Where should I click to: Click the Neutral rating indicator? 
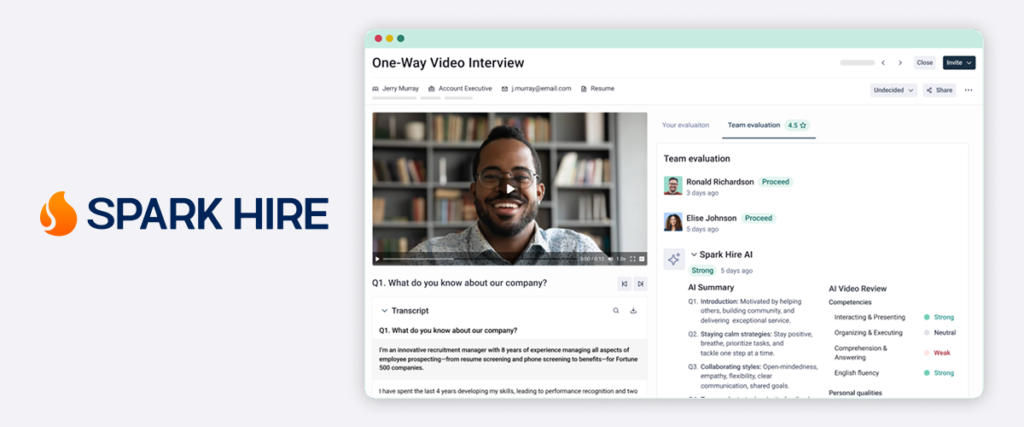click(940, 332)
